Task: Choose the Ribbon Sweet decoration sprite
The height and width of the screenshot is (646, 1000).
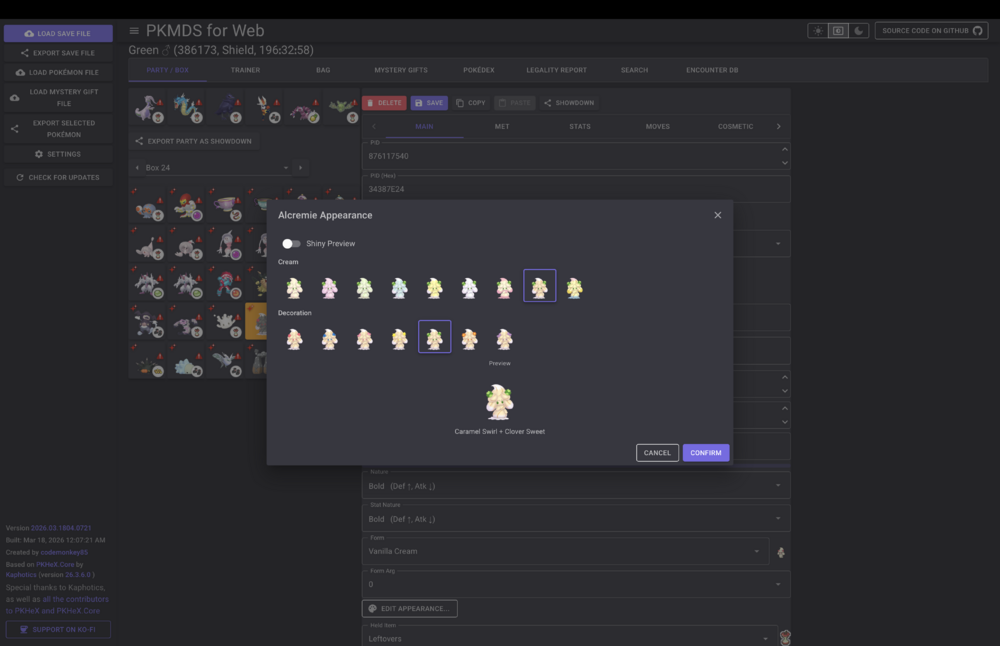Action: point(504,338)
